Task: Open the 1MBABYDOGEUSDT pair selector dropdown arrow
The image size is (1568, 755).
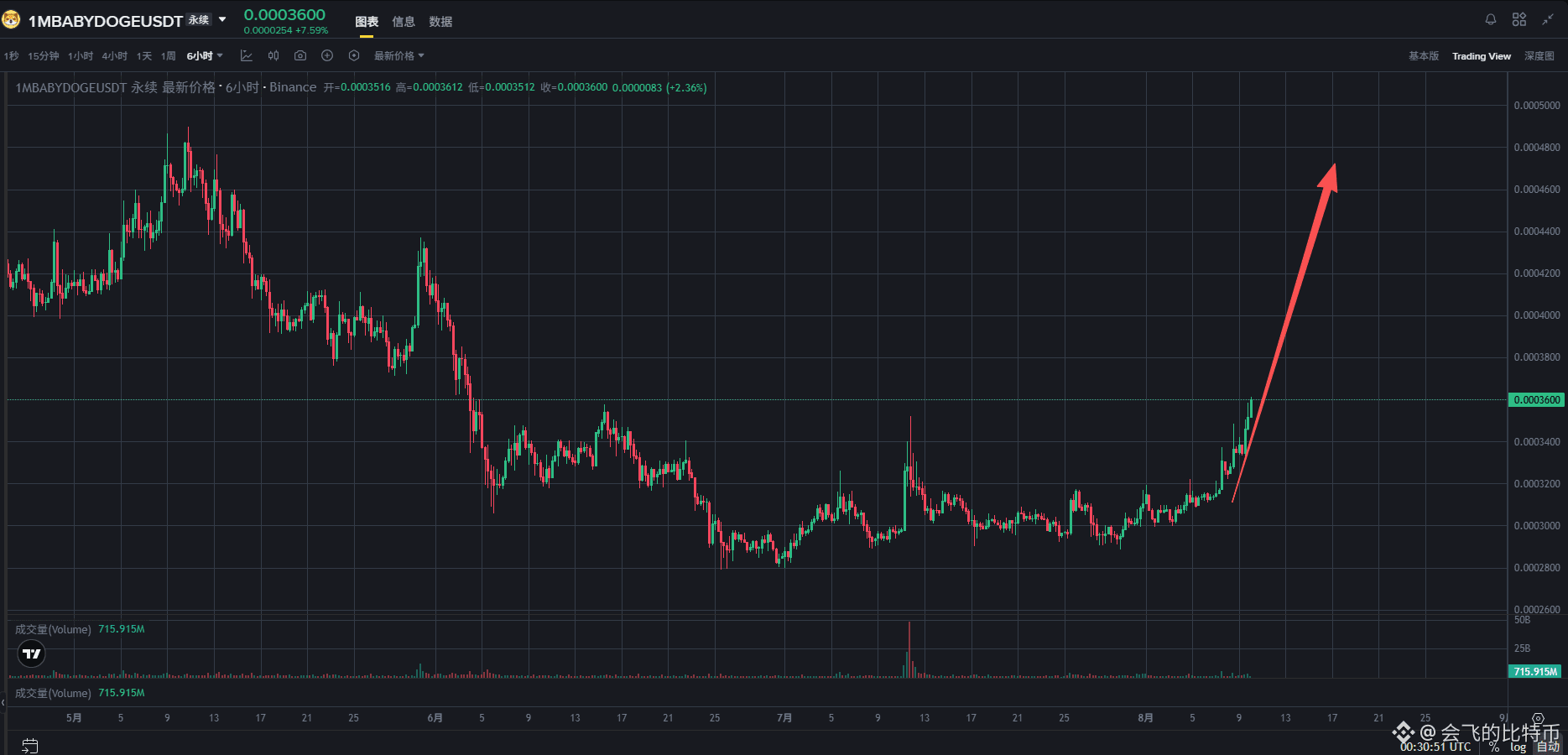Action: [222, 19]
